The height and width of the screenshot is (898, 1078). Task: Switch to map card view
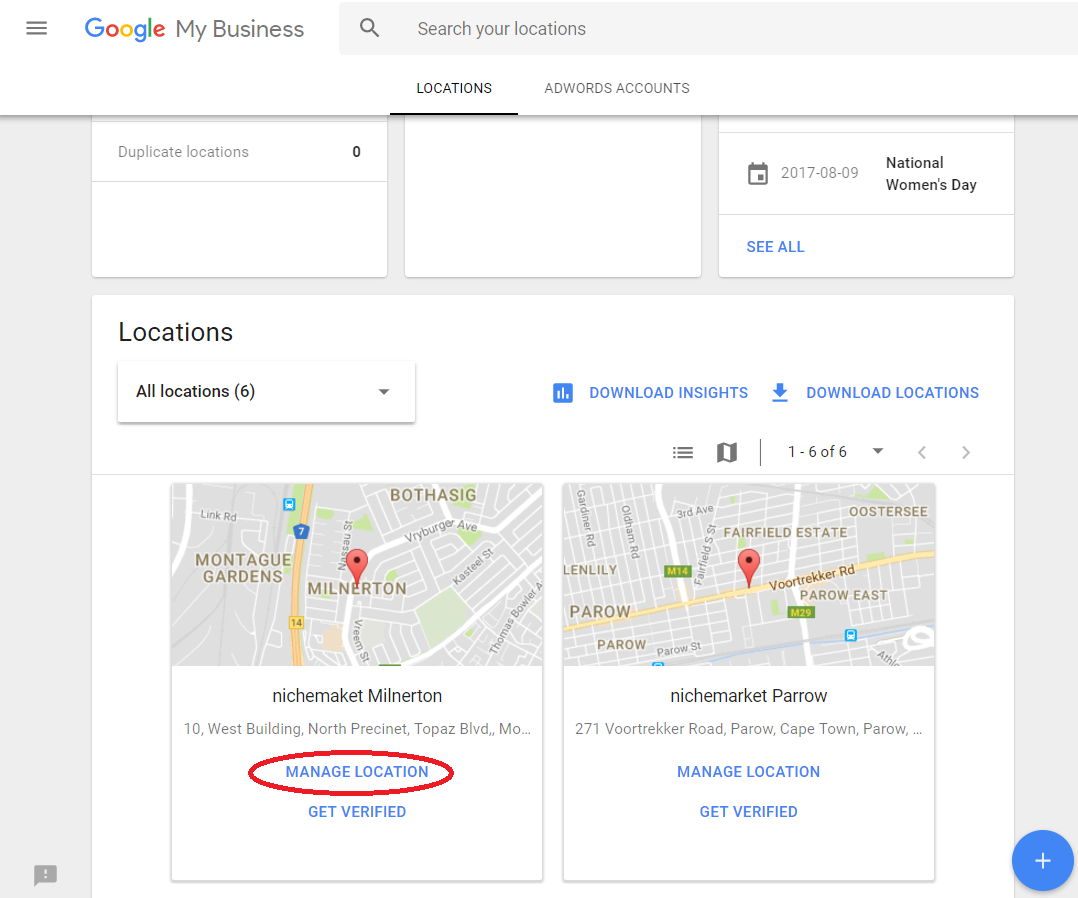point(727,452)
